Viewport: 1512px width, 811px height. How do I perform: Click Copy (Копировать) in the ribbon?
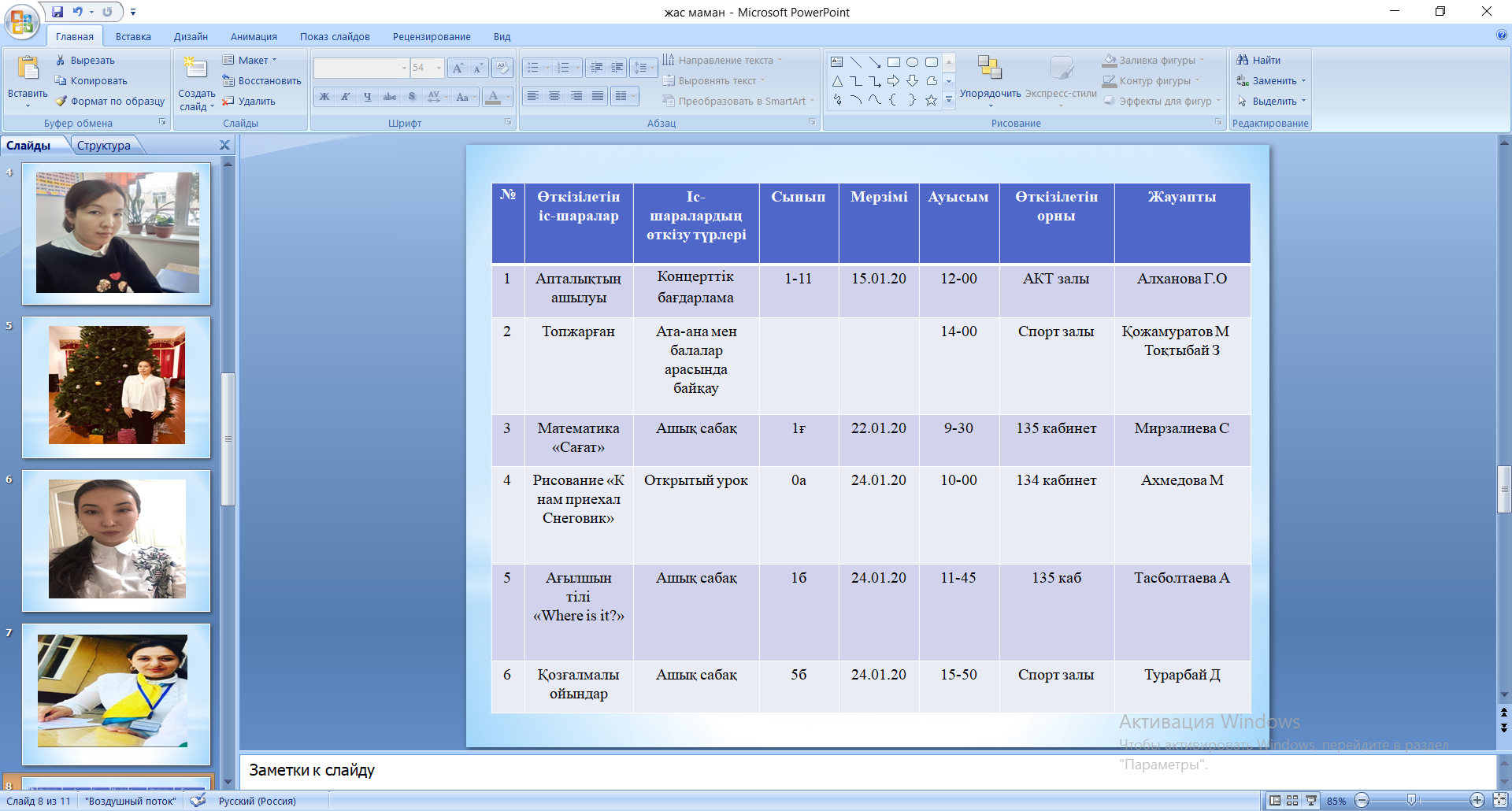click(x=91, y=80)
